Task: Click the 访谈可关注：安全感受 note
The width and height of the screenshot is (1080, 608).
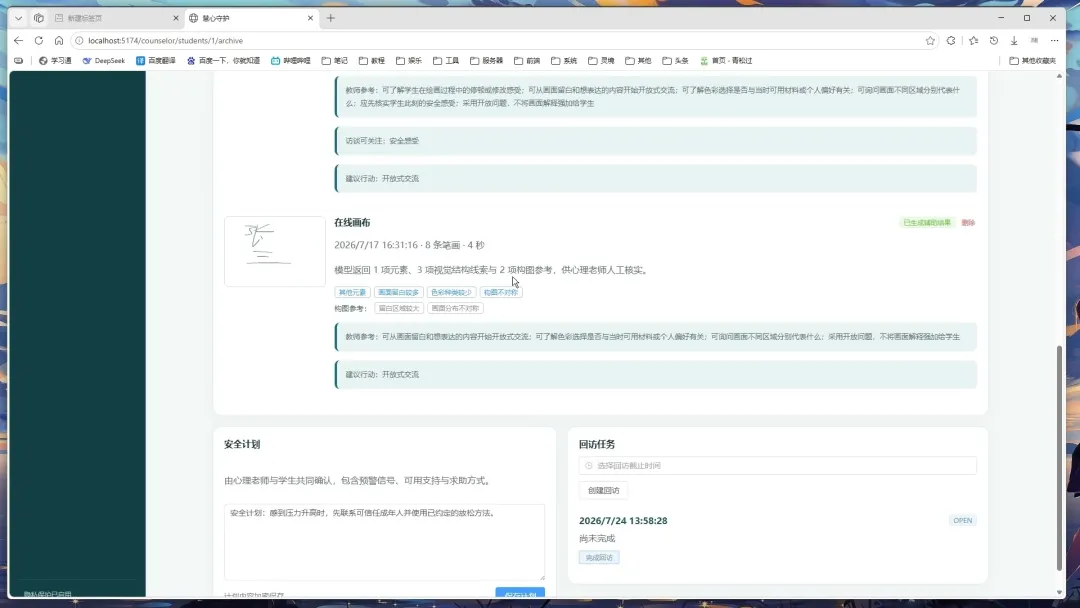Action: 656,141
